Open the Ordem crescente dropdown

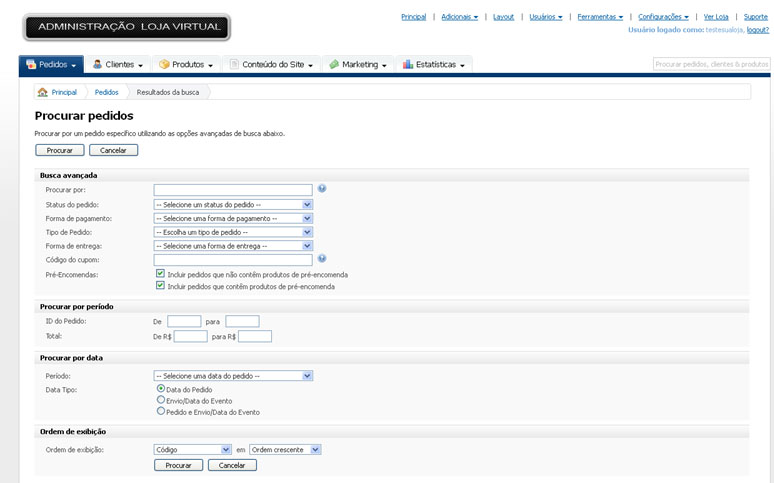285,449
